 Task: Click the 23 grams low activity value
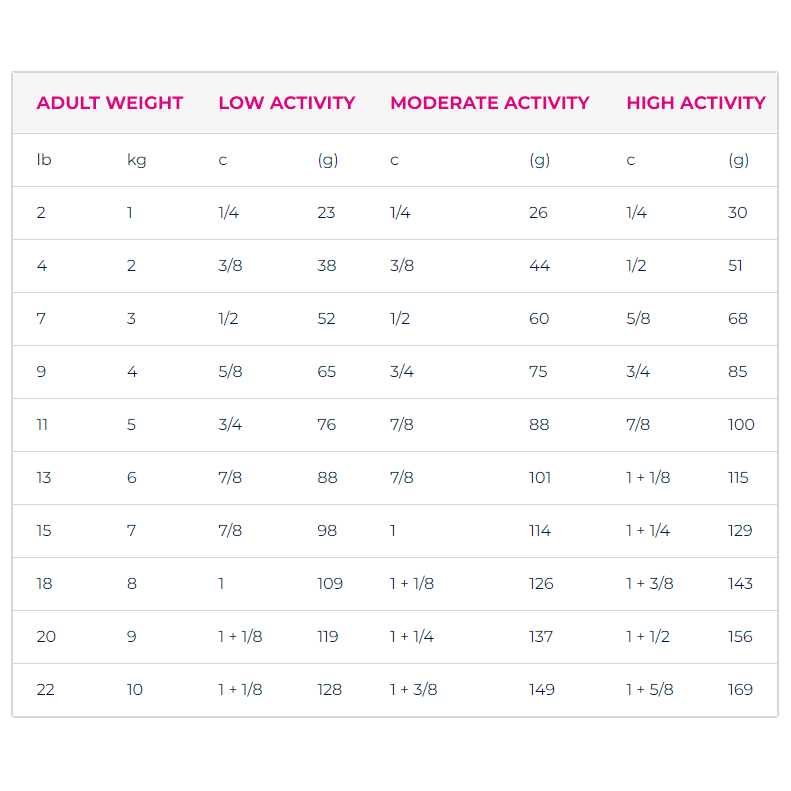click(326, 212)
